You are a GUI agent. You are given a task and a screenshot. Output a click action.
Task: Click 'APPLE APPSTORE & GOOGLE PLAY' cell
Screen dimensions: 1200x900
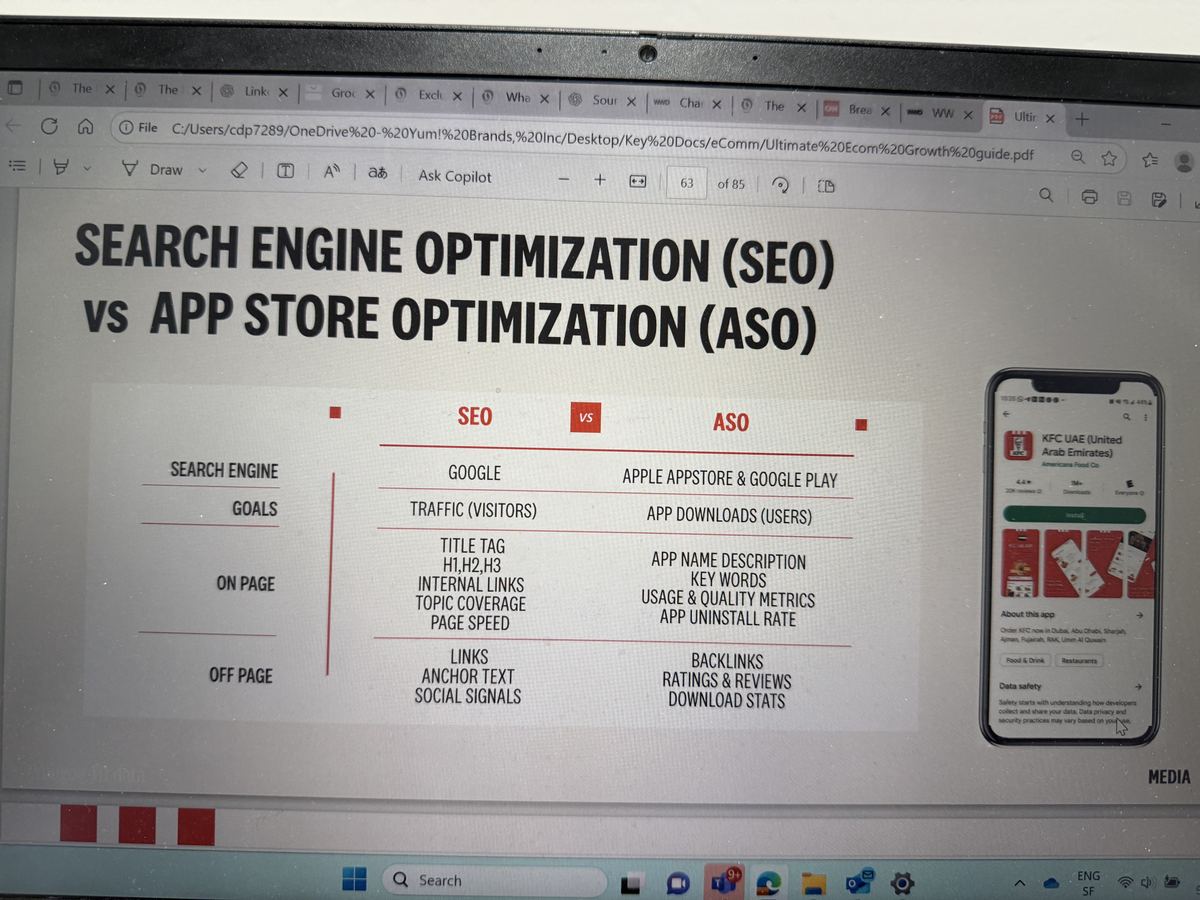tap(730, 479)
